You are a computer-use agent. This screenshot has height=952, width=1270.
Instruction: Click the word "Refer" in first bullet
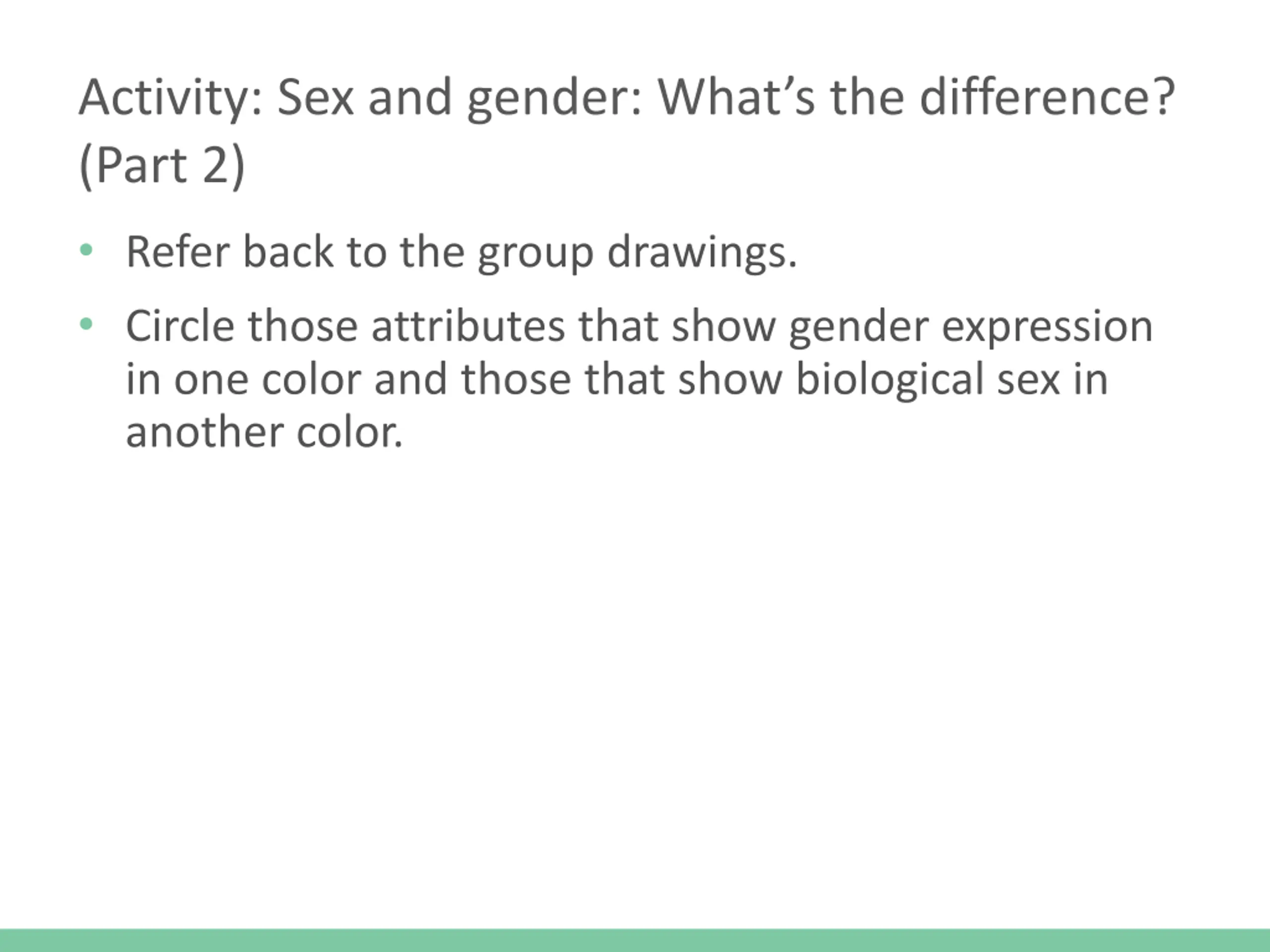178,251
